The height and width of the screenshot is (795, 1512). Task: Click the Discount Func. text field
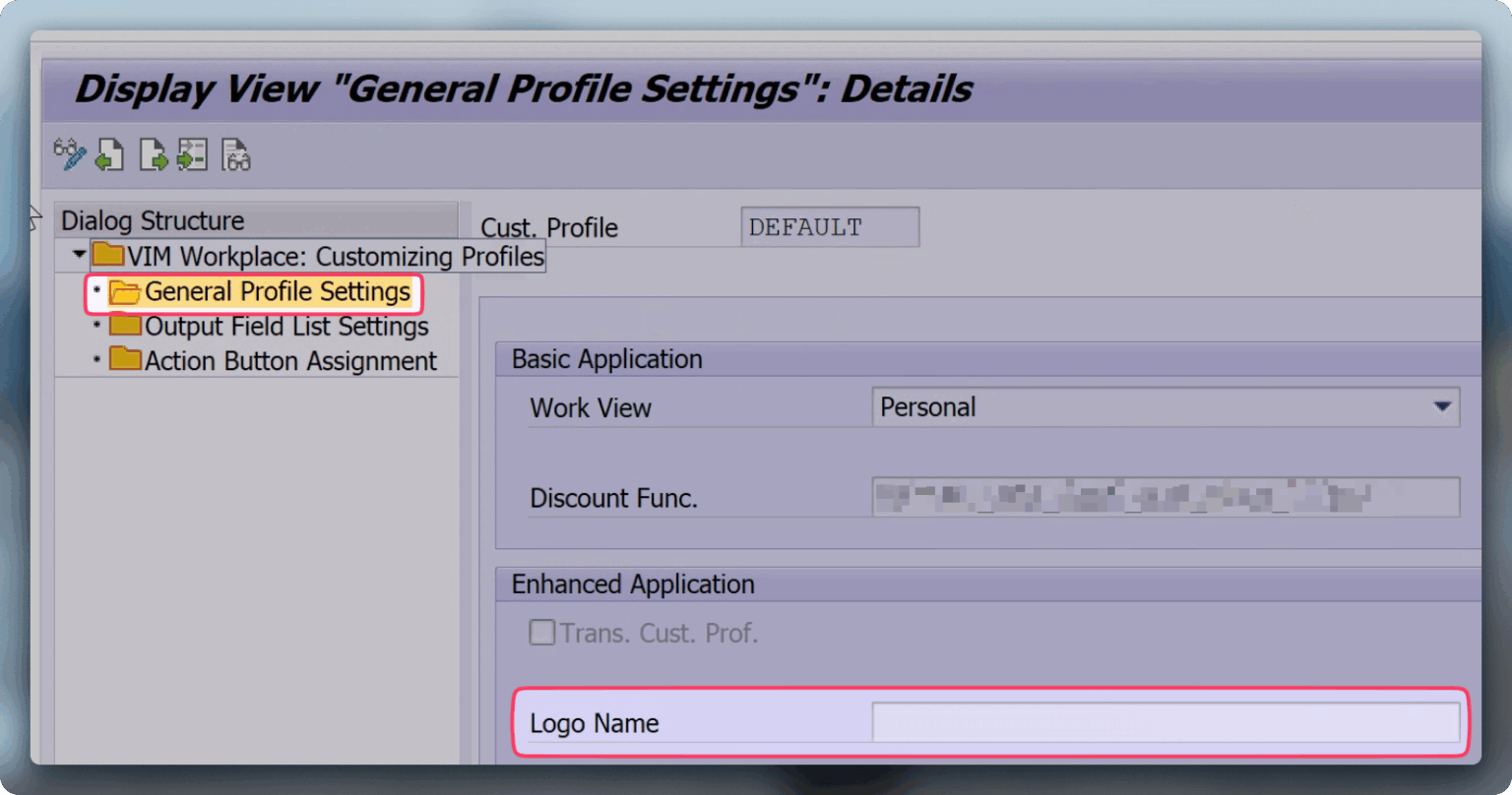tap(1165, 497)
